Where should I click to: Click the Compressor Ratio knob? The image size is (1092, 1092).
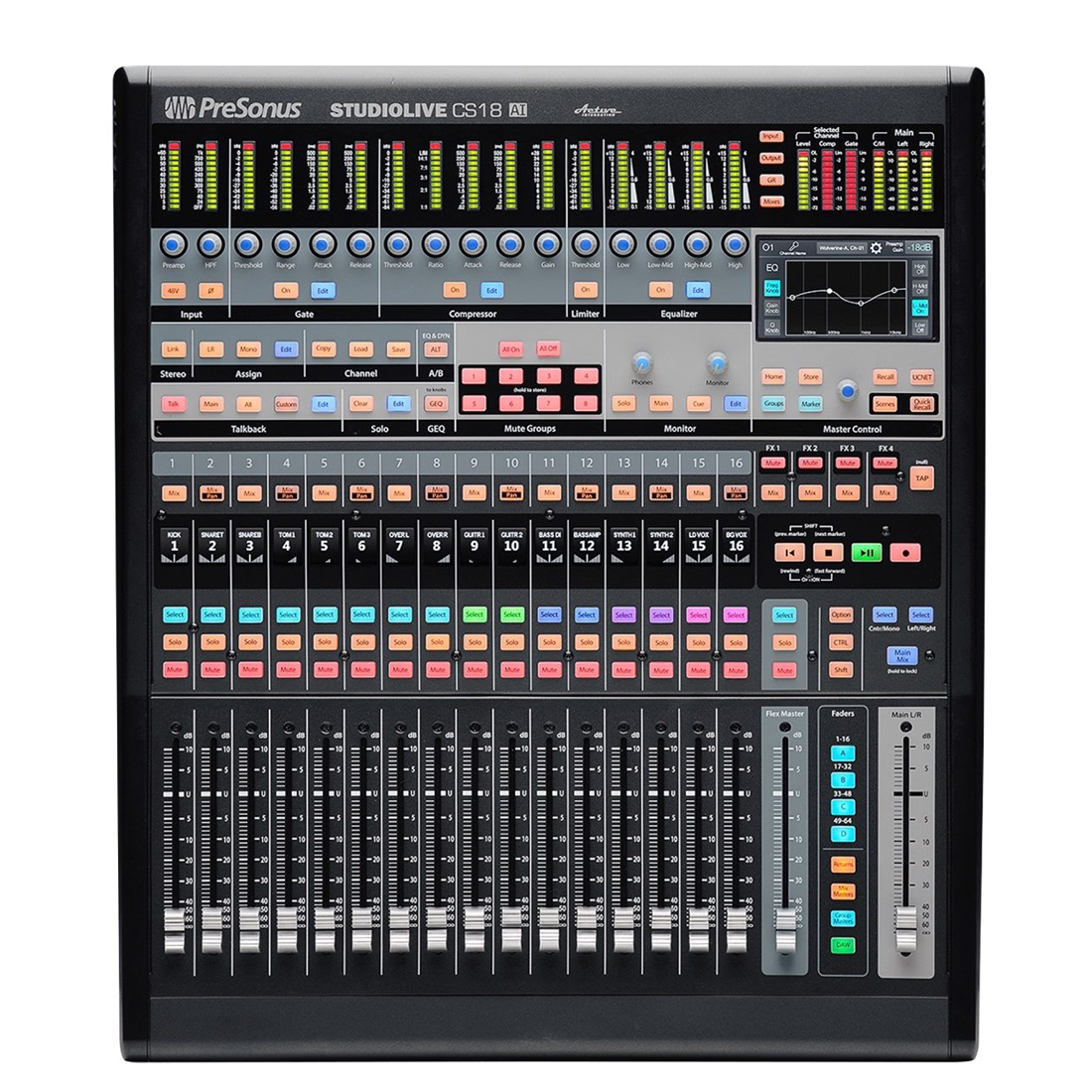click(435, 245)
